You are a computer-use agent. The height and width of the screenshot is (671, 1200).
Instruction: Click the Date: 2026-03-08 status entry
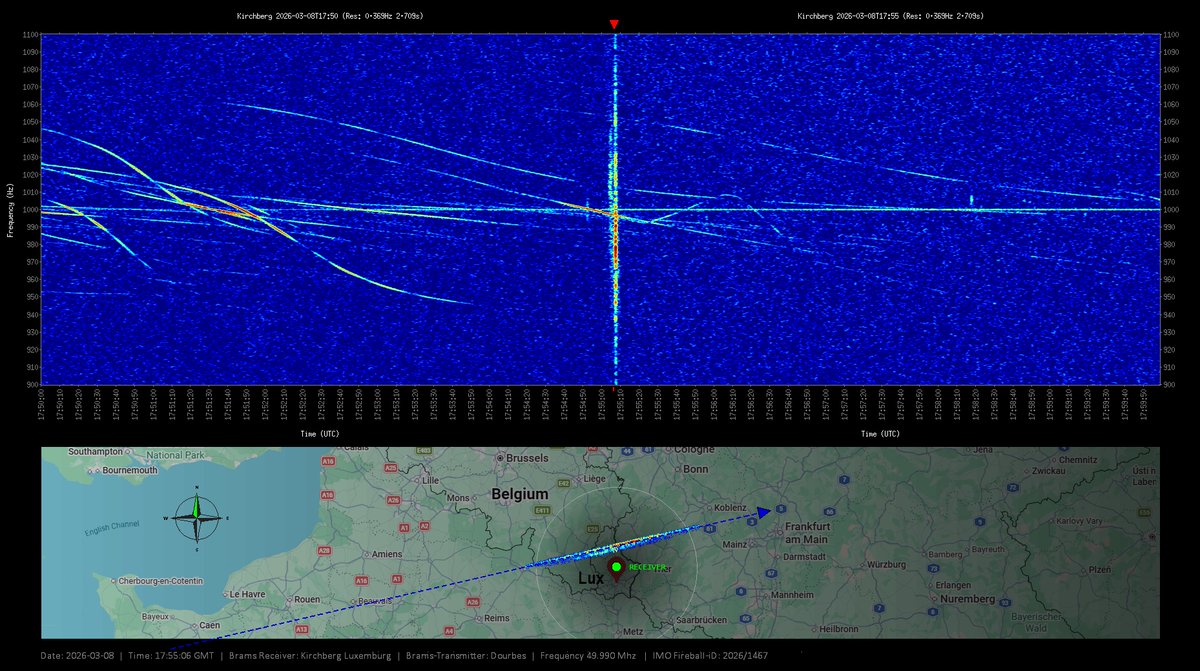pos(77,656)
